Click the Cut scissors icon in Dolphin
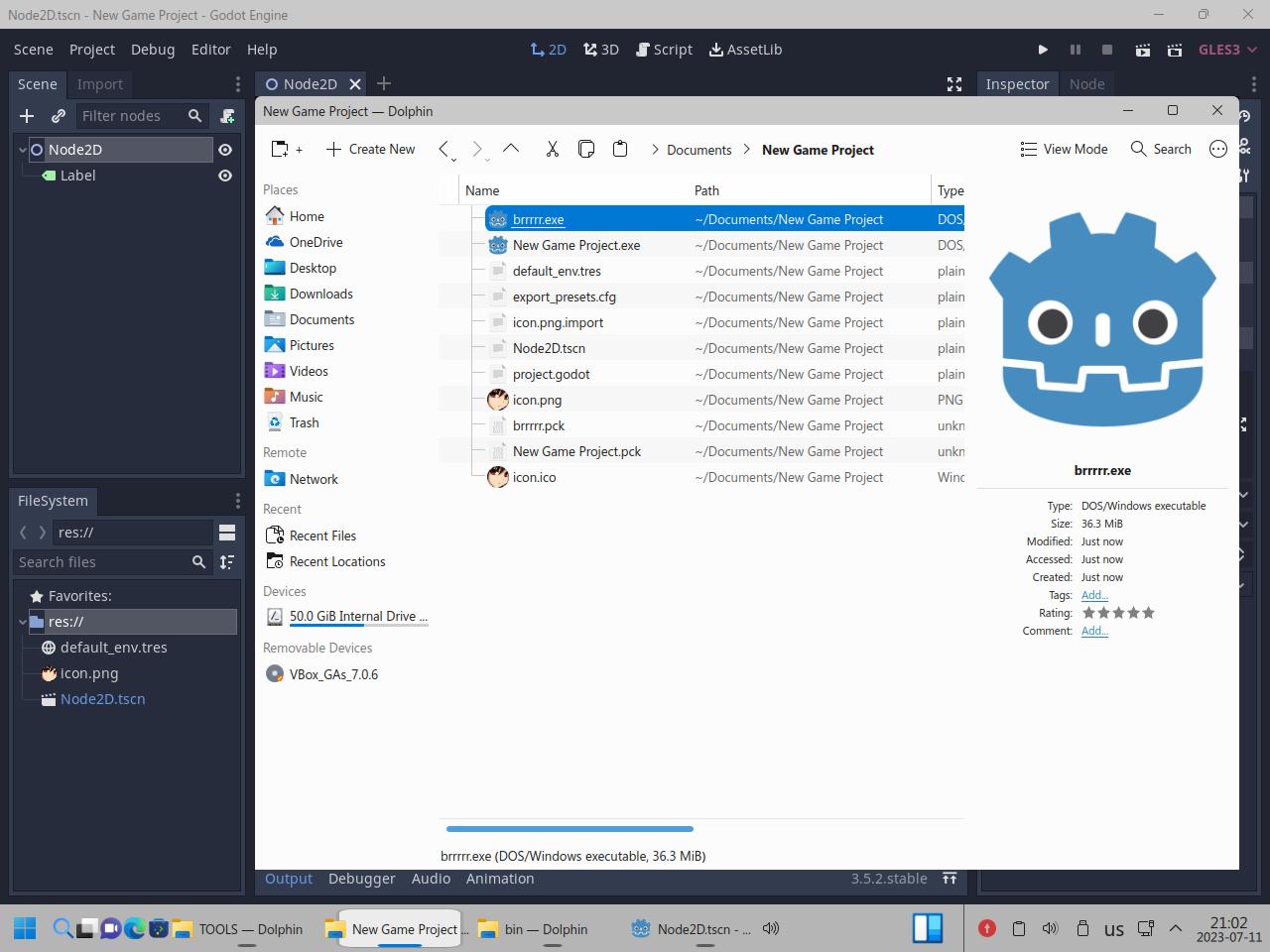Screen dimensions: 1270x952 (553, 149)
